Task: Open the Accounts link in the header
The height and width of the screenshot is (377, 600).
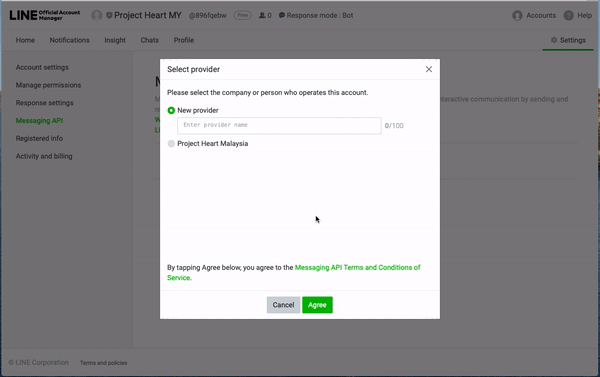Action: click(541, 15)
